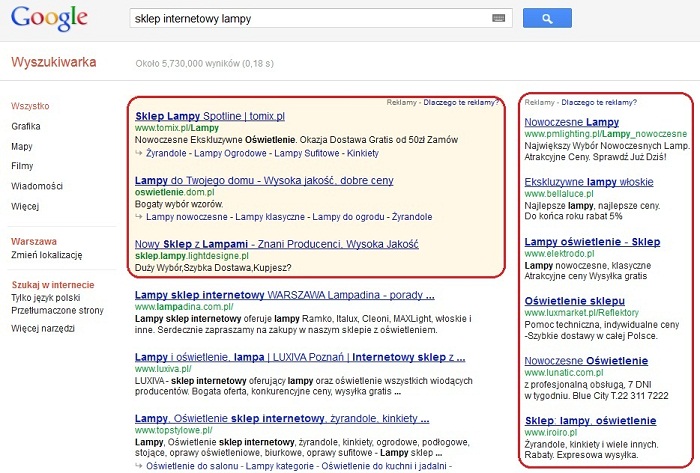Open 'Lampy sklep internetowy WARSZAWA Lampadina' result
Viewport: 700px width, 473px height.
pyautogui.click(x=284, y=295)
